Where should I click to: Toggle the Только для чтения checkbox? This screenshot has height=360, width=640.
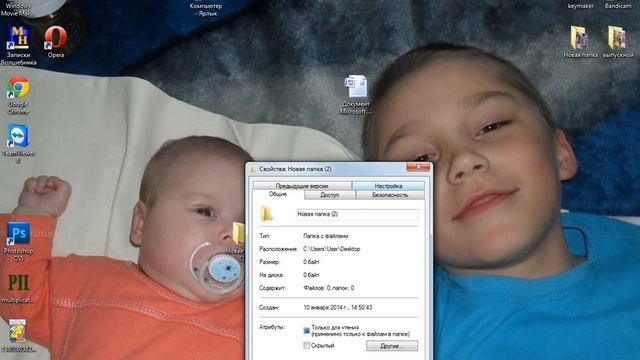point(307,330)
